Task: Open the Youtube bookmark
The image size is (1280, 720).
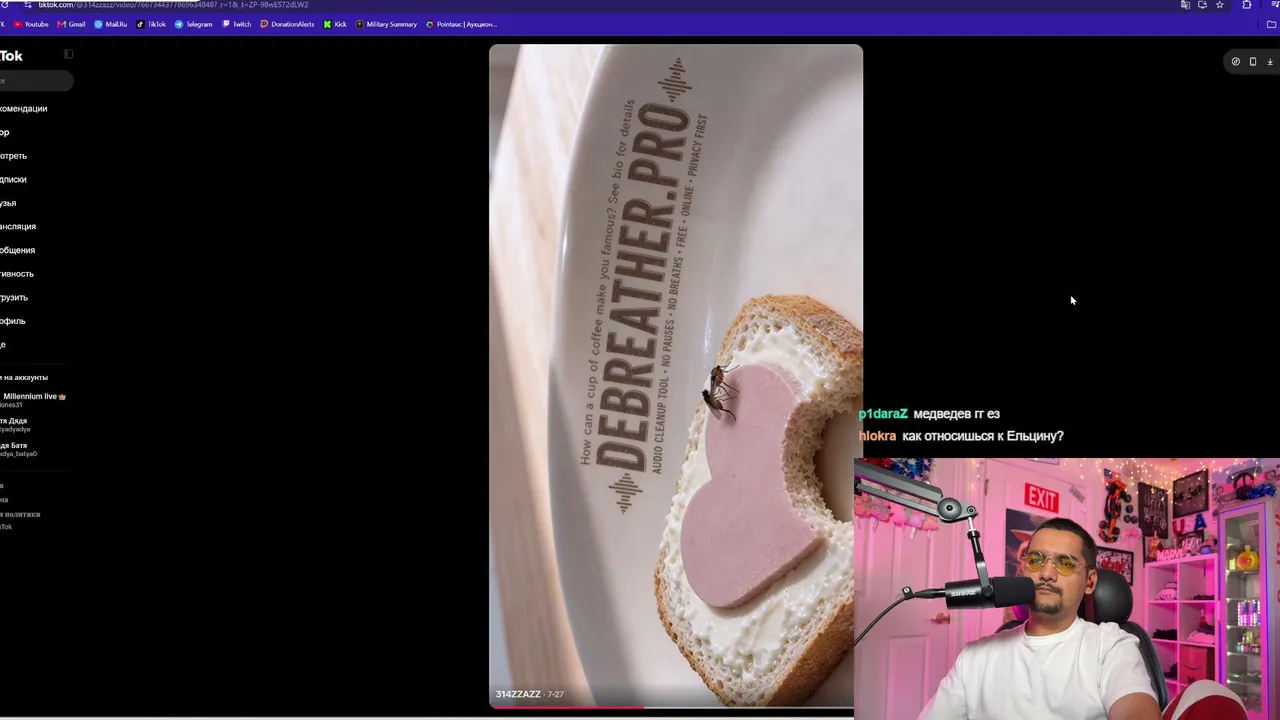Action: pos(31,24)
